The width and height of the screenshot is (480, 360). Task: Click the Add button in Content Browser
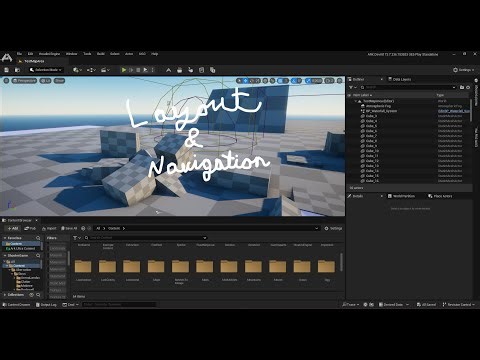coord(13,228)
